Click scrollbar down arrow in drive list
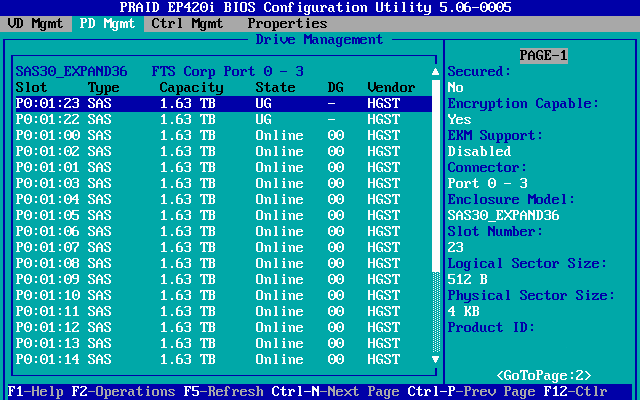The image size is (640, 400). click(435, 359)
